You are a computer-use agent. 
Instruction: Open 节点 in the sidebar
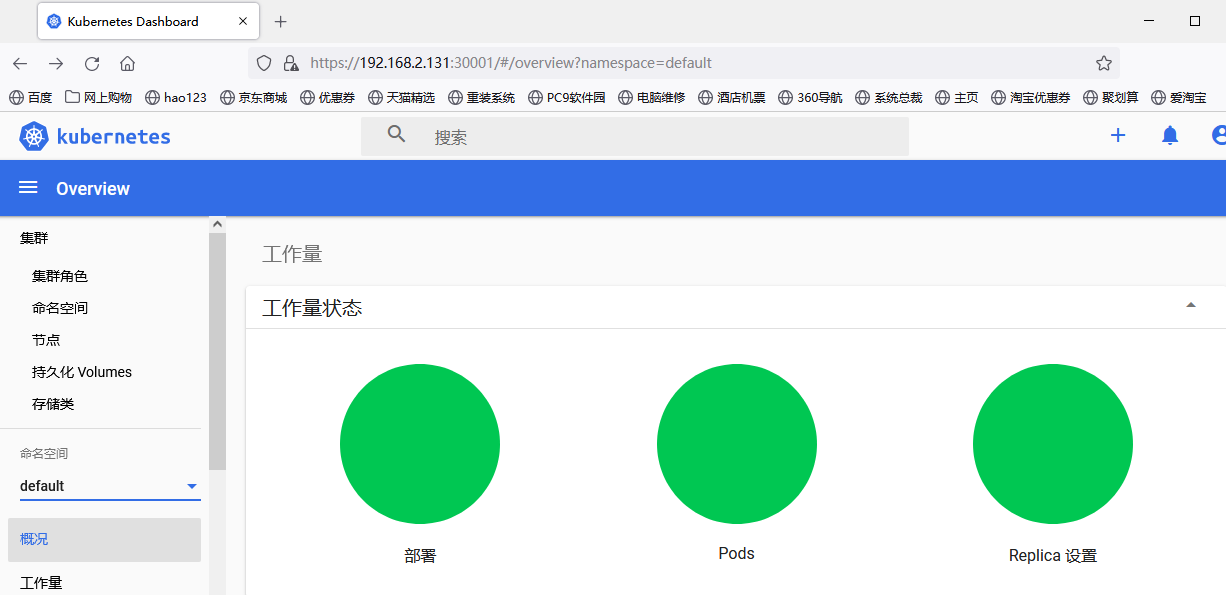[x=46, y=340]
